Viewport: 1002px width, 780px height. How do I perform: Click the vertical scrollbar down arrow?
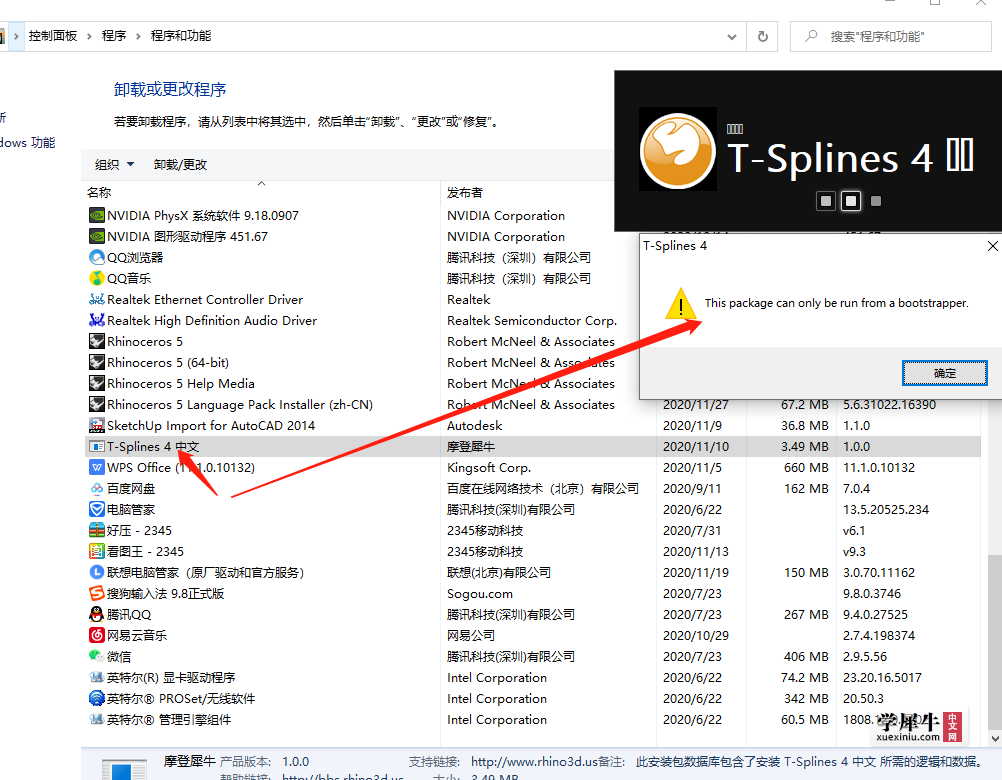tap(994, 738)
